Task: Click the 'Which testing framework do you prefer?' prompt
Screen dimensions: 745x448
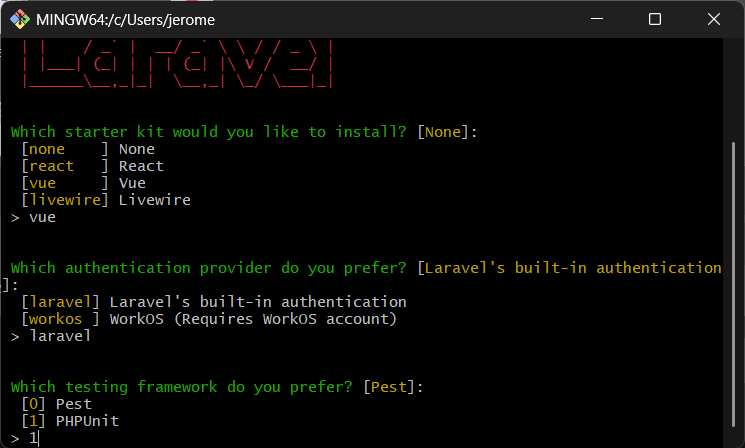Action: coord(181,387)
